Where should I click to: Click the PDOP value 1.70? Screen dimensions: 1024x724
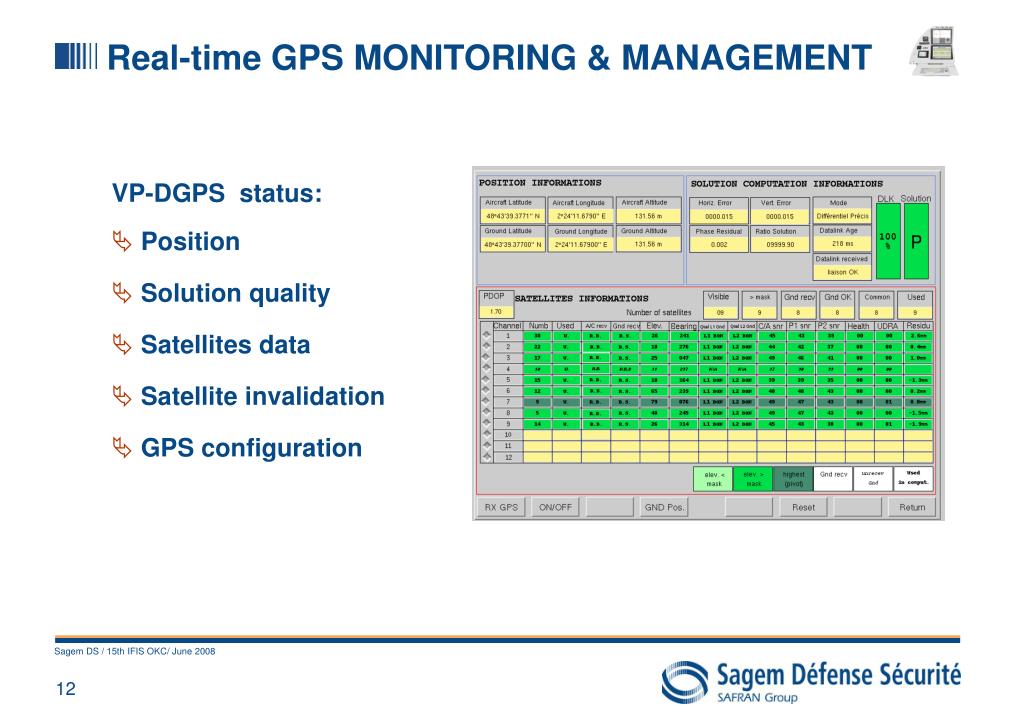[496, 312]
